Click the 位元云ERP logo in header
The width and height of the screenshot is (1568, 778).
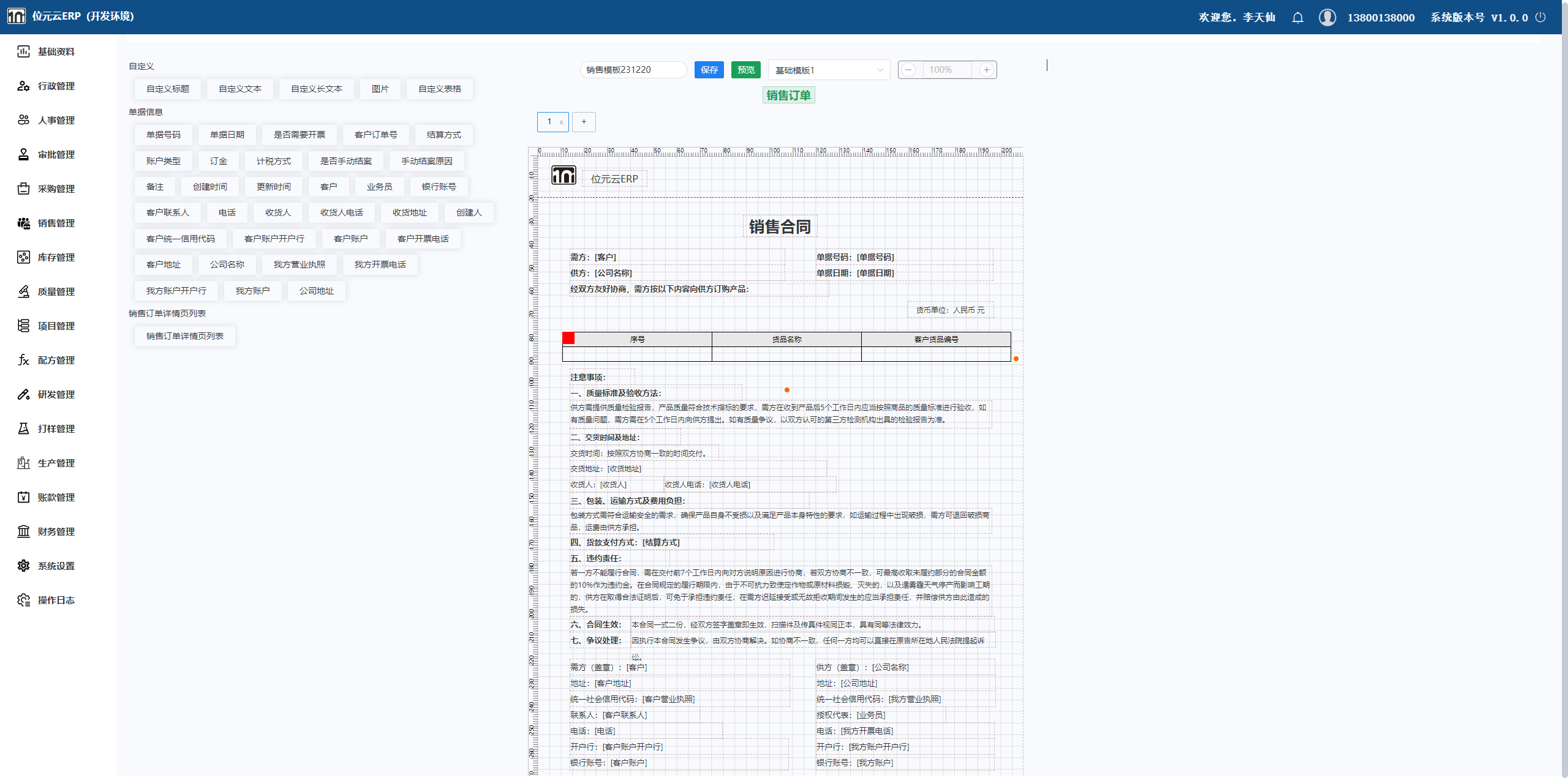pyautogui.click(x=16, y=16)
